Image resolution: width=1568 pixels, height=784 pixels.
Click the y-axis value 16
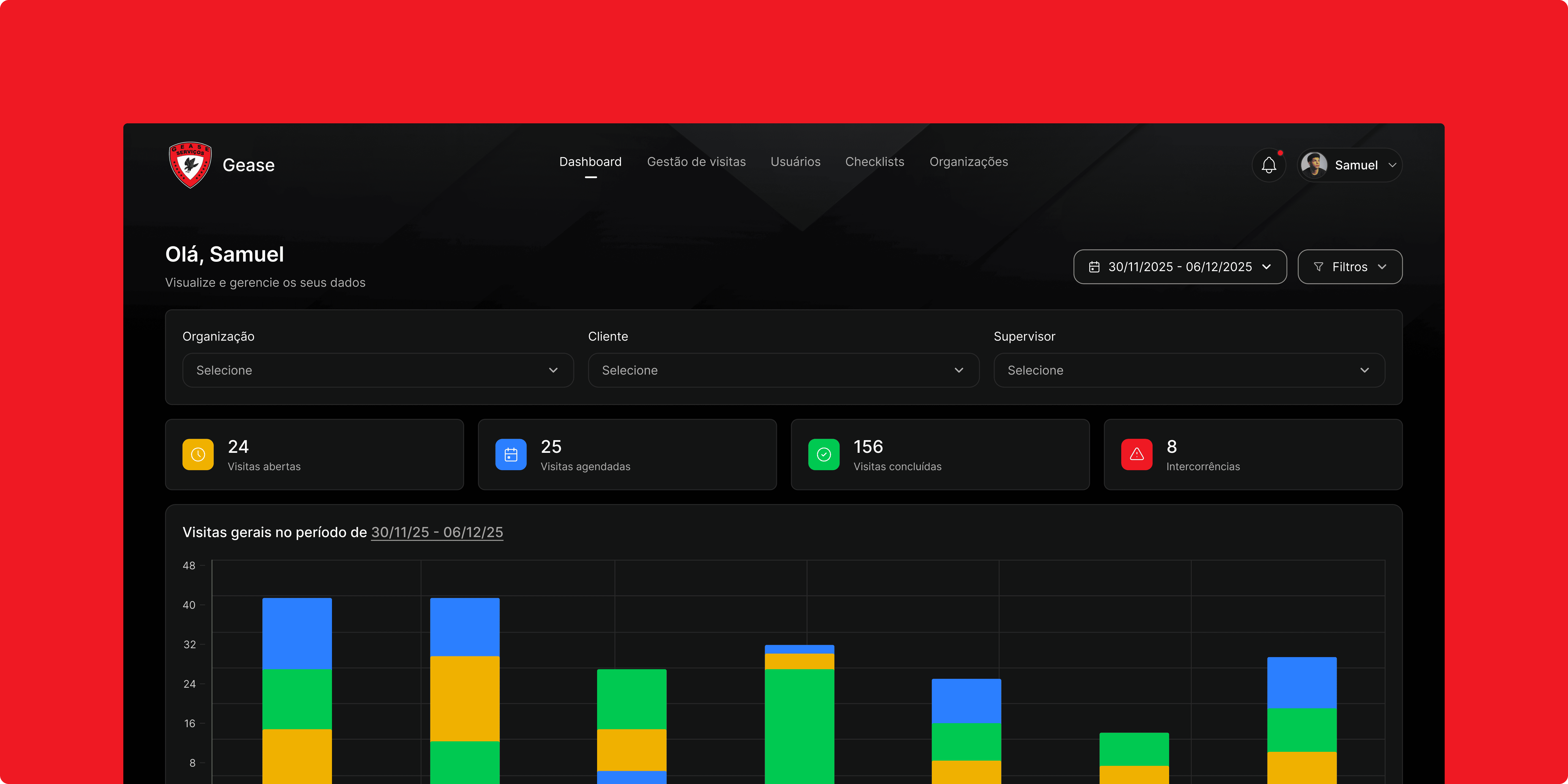pos(189,724)
